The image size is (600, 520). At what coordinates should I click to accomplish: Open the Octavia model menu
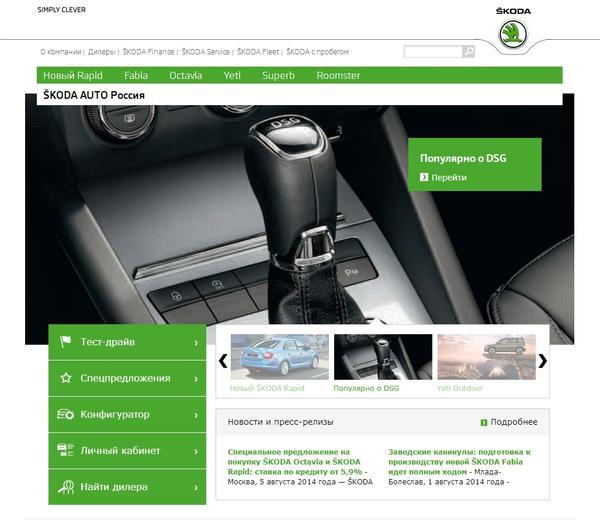coord(186,75)
